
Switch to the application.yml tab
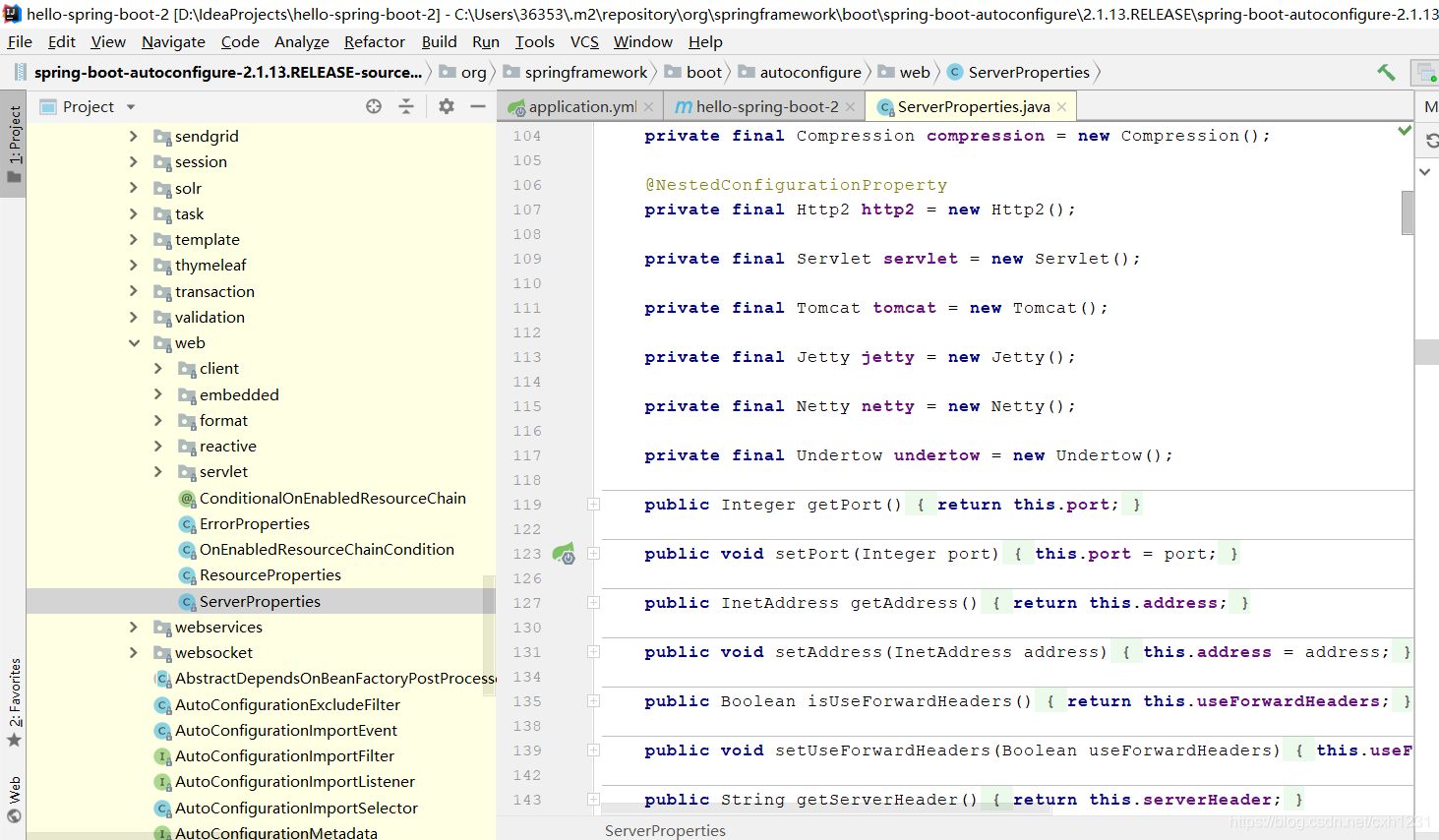pyautogui.click(x=582, y=106)
